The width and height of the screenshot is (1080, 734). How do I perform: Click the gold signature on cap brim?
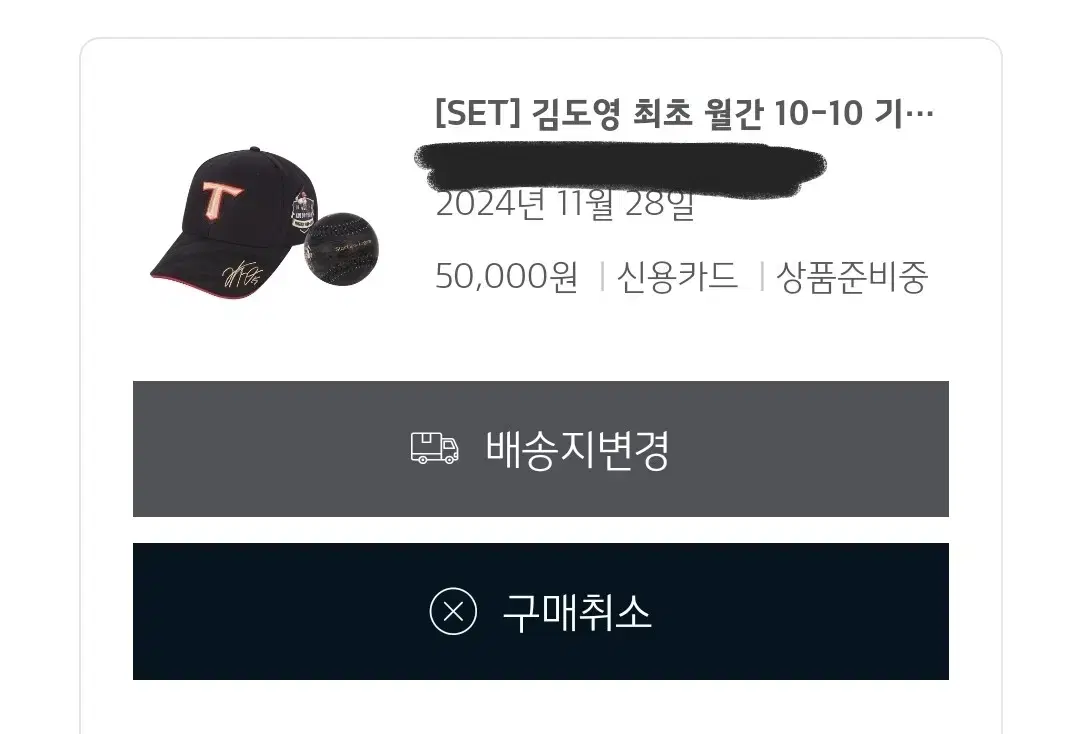click(x=242, y=273)
